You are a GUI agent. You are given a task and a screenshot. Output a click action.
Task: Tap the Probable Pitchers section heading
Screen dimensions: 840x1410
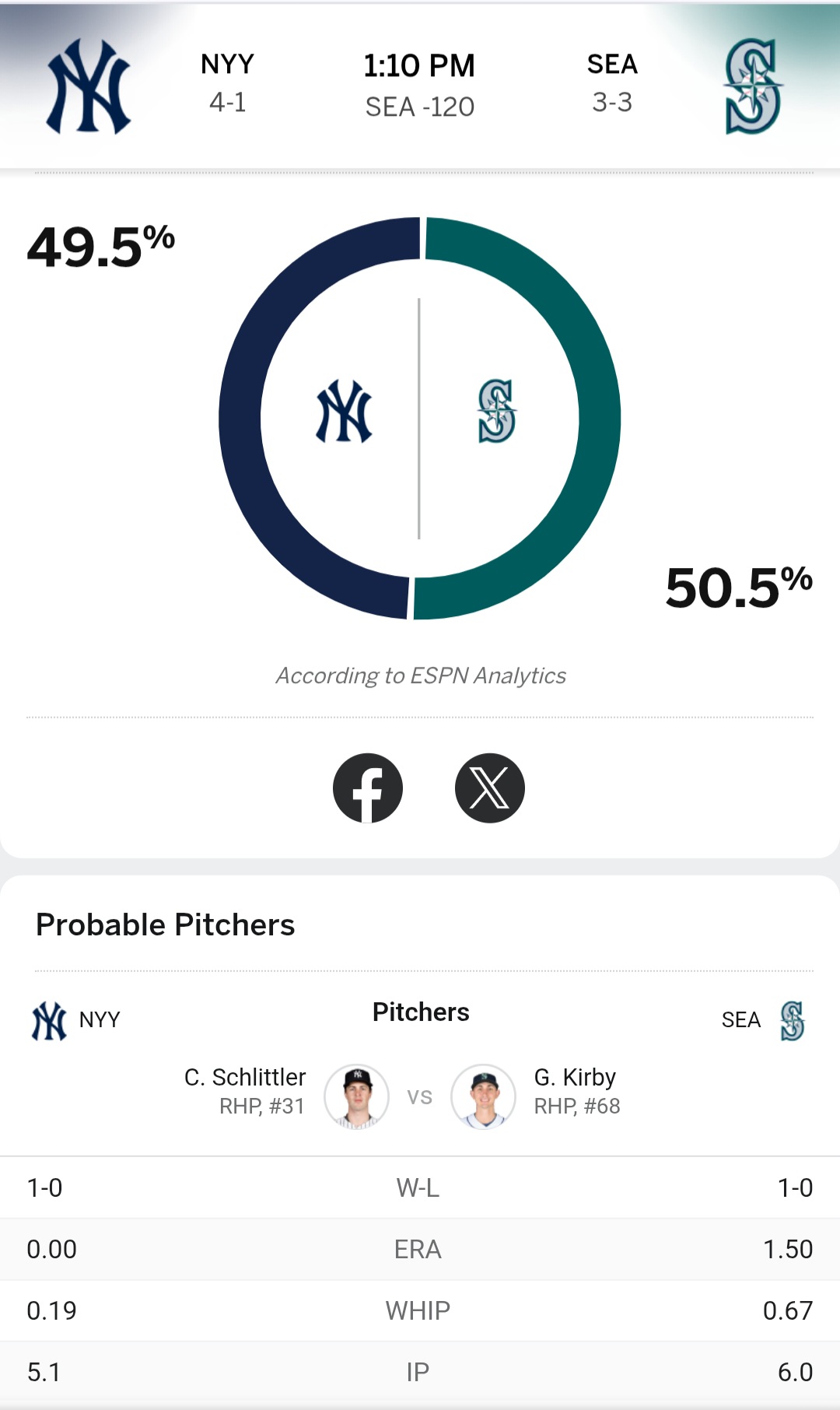[x=166, y=925]
